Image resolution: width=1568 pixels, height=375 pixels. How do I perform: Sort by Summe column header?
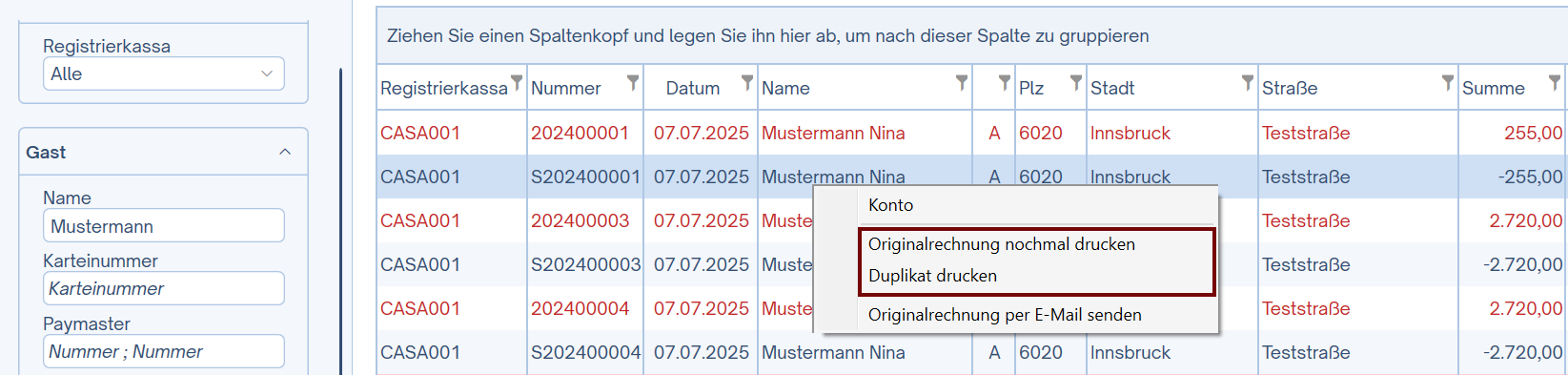[1494, 88]
